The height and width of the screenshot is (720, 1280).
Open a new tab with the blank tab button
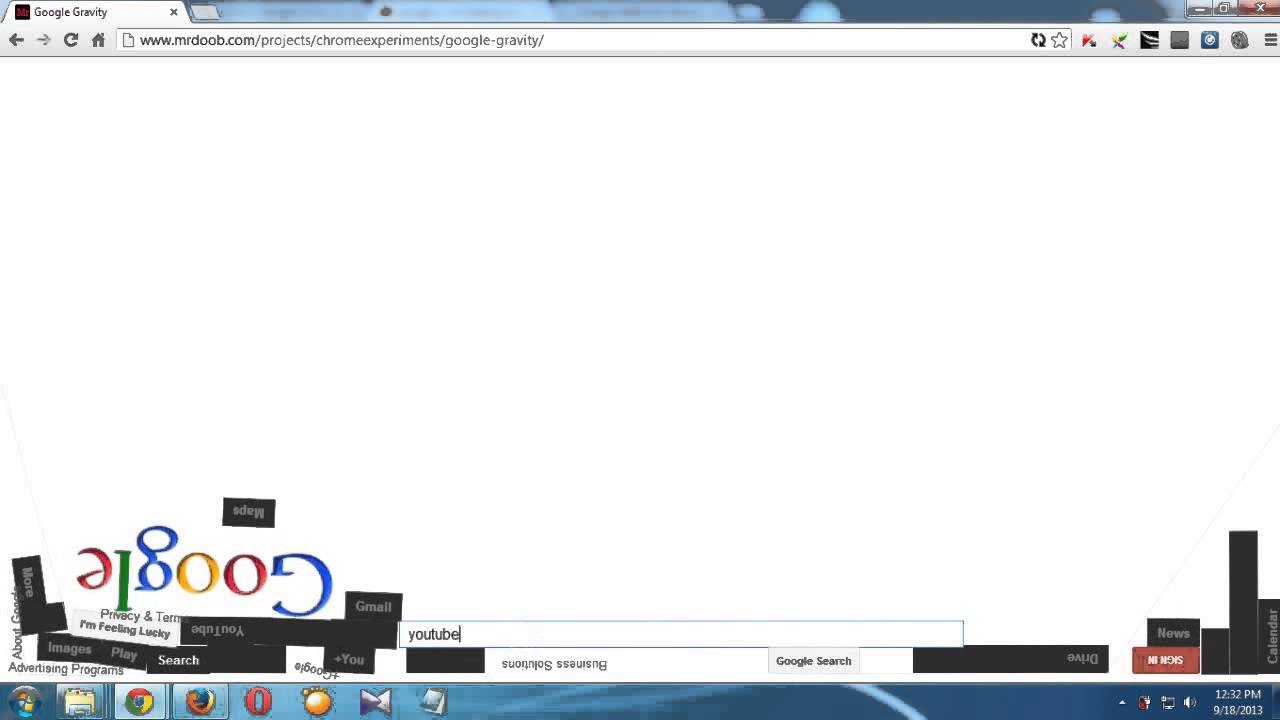[204, 12]
